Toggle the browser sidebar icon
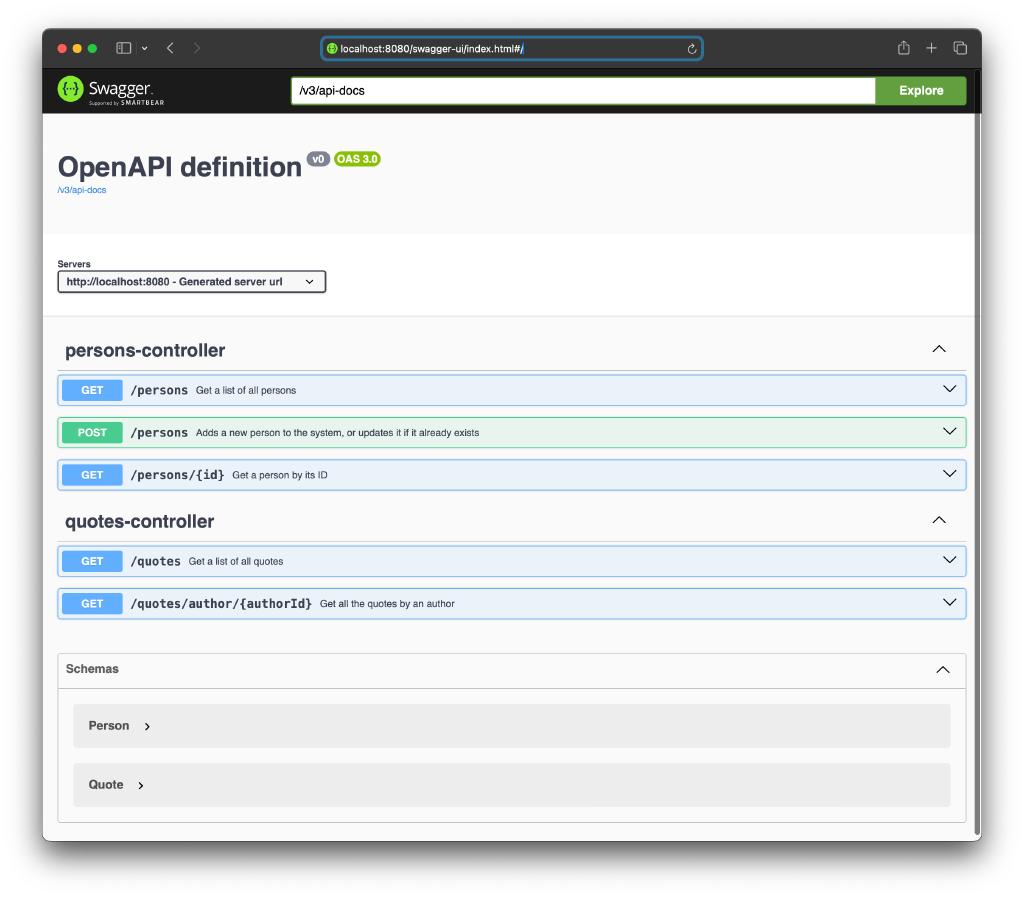The height and width of the screenshot is (897, 1024). [x=122, y=47]
